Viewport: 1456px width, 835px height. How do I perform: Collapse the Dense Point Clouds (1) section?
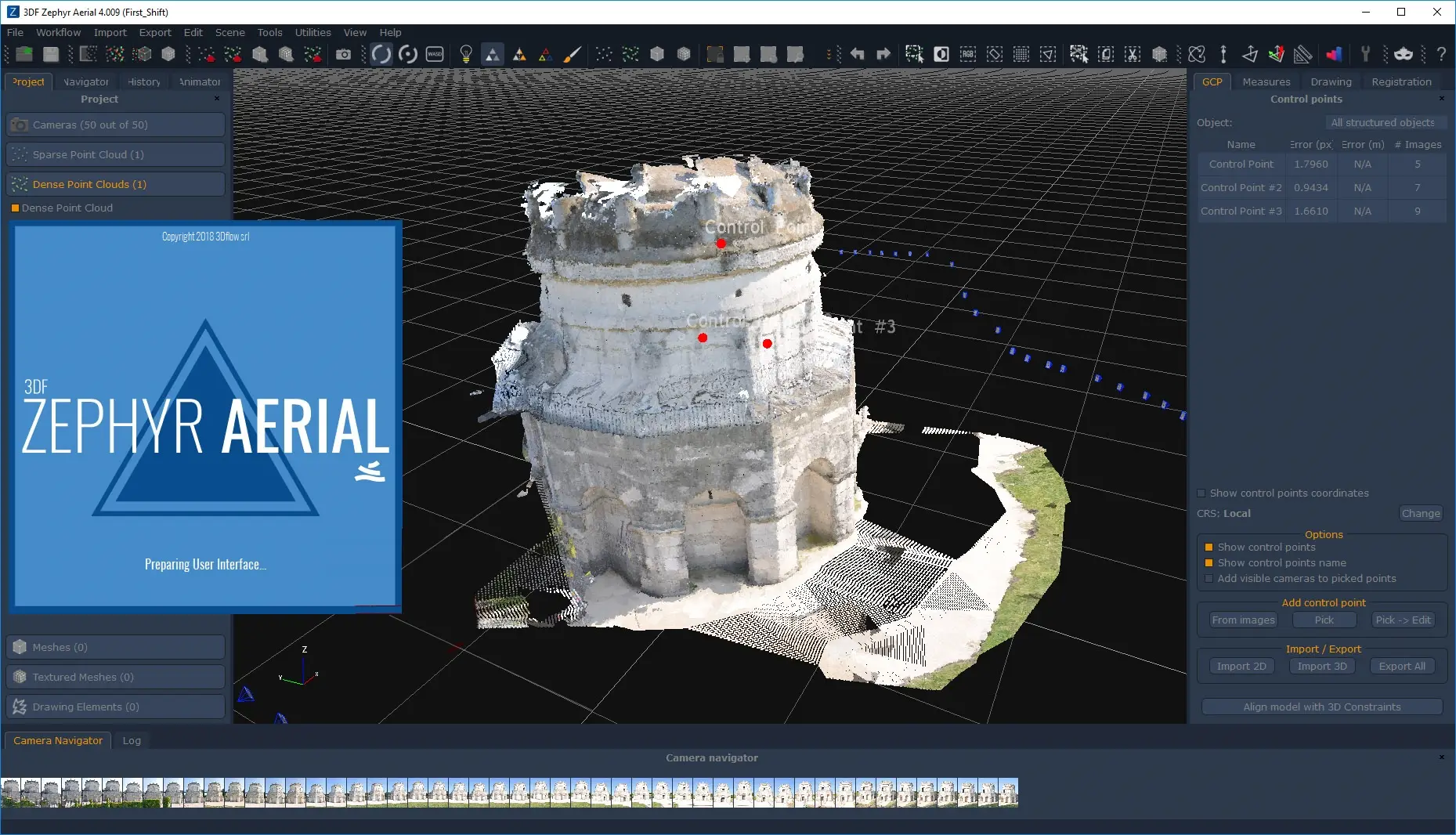click(x=115, y=184)
